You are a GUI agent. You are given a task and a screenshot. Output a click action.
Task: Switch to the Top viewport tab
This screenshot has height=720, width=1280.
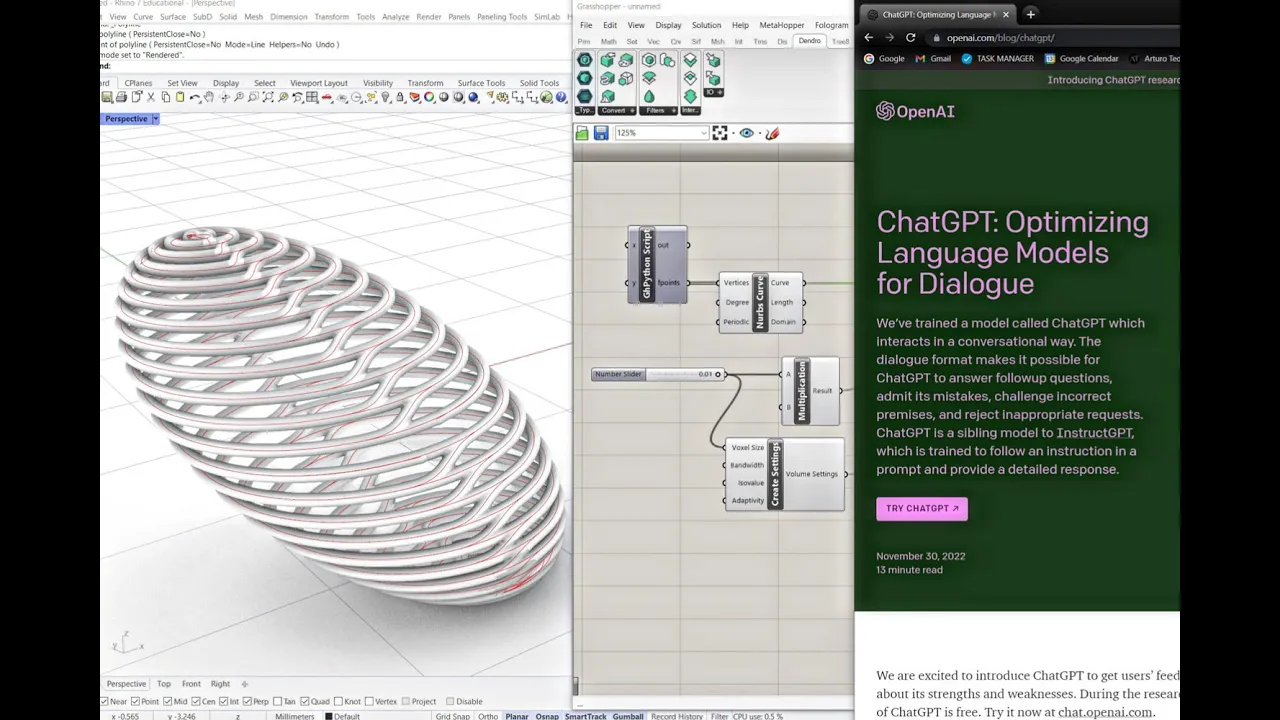(163, 684)
